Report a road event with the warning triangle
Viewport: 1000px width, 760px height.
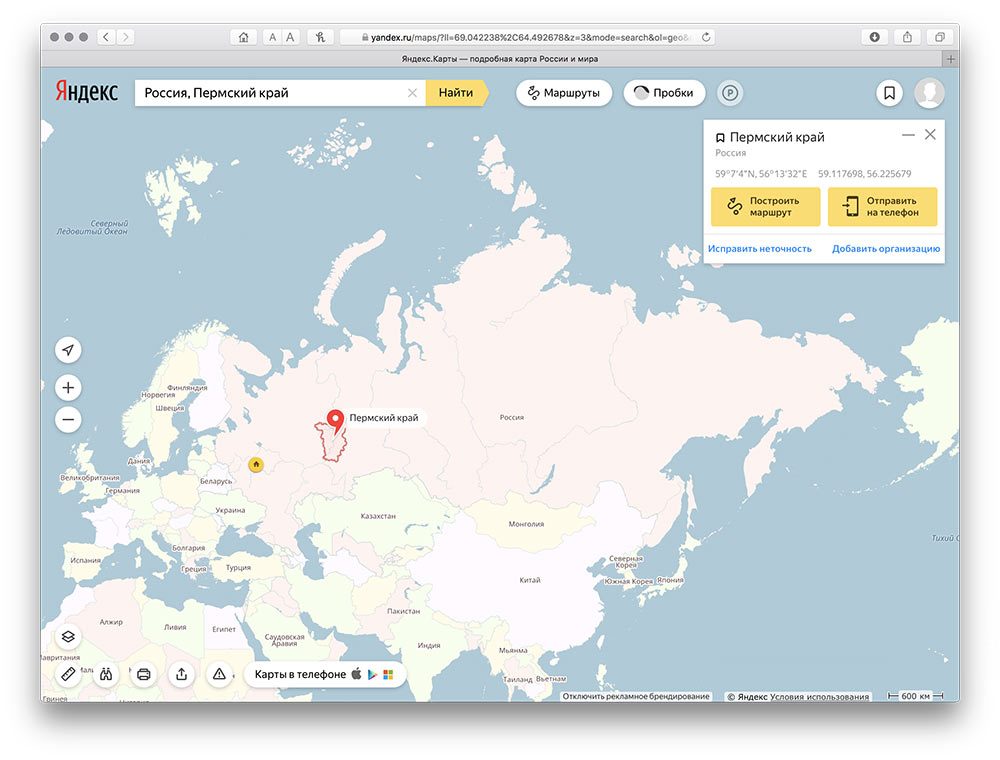tap(219, 674)
